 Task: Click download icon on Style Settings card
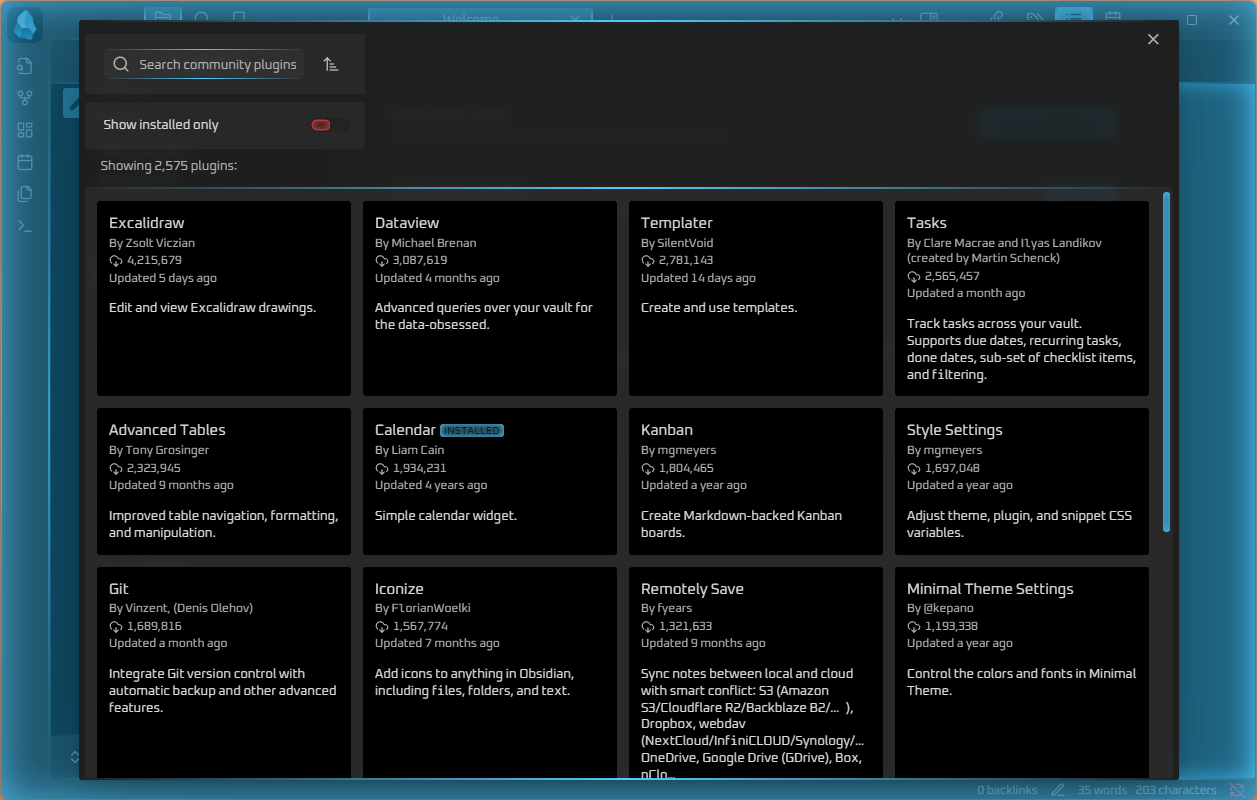pos(914,467)
